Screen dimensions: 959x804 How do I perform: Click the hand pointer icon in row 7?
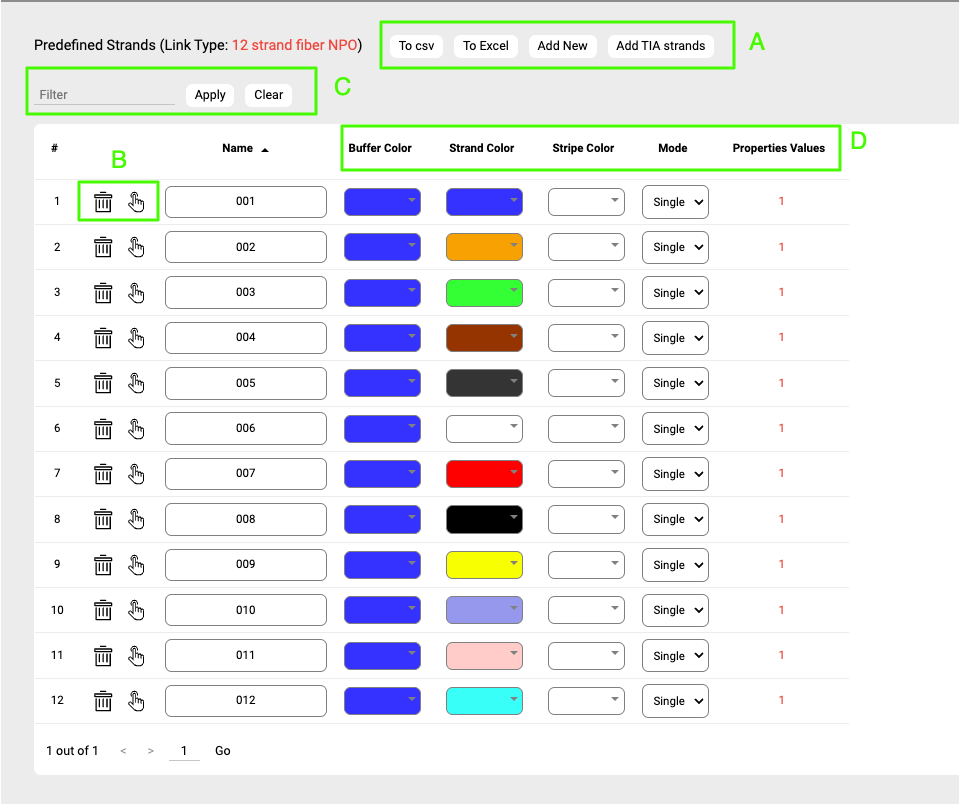pos(137,474)
